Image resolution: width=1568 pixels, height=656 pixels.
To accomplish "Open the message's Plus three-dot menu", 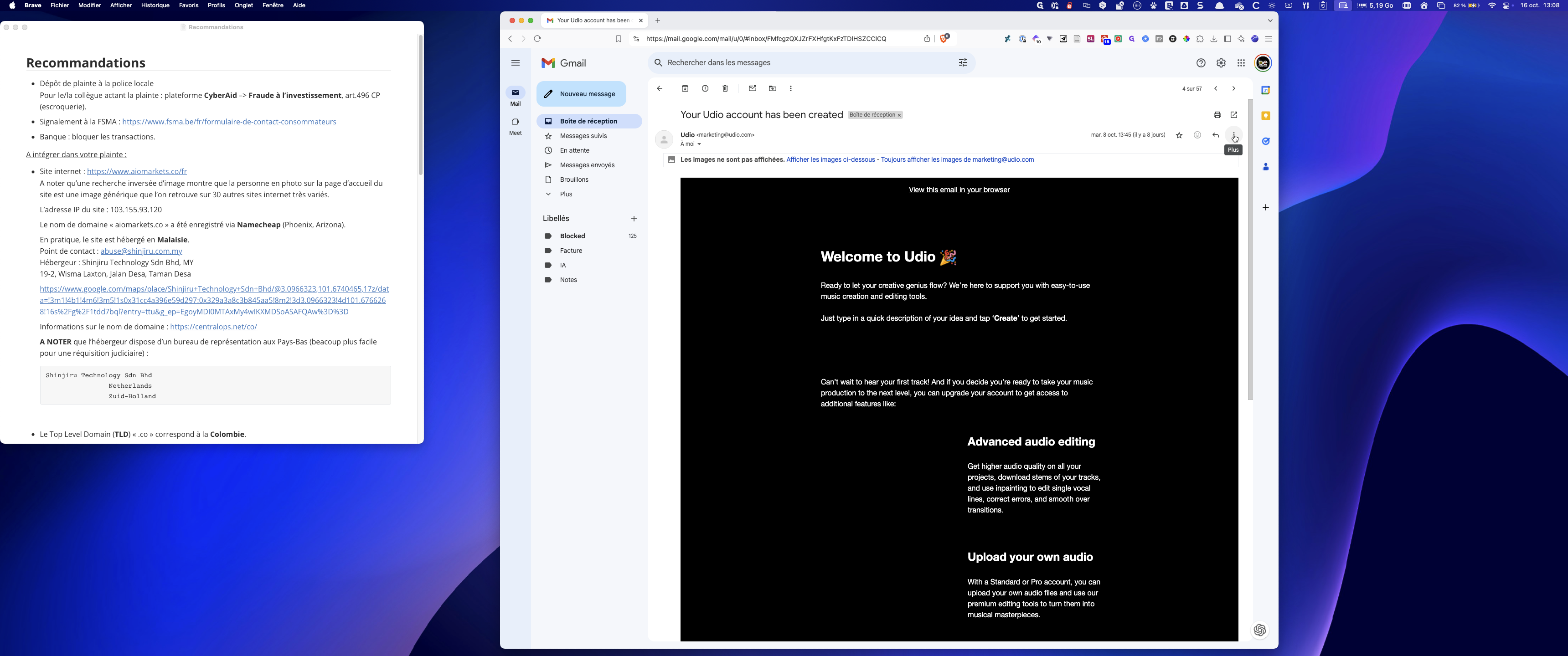I will pyautogui.click(x=1234, y=135).
